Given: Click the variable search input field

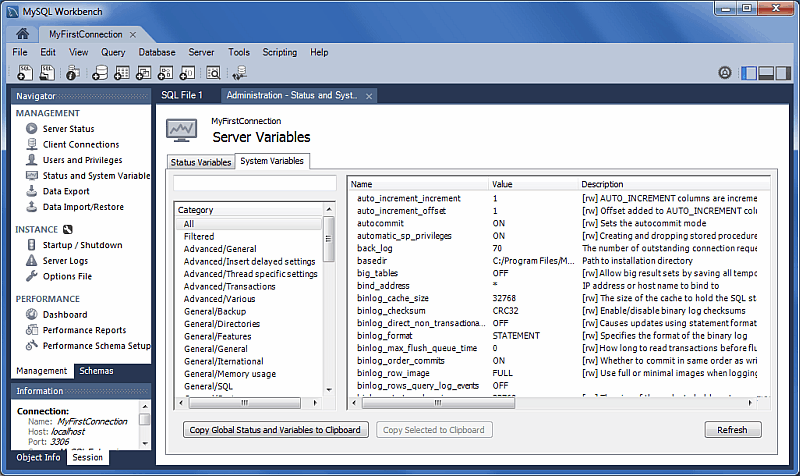Looking at the screenshot, I should (255, 184).
